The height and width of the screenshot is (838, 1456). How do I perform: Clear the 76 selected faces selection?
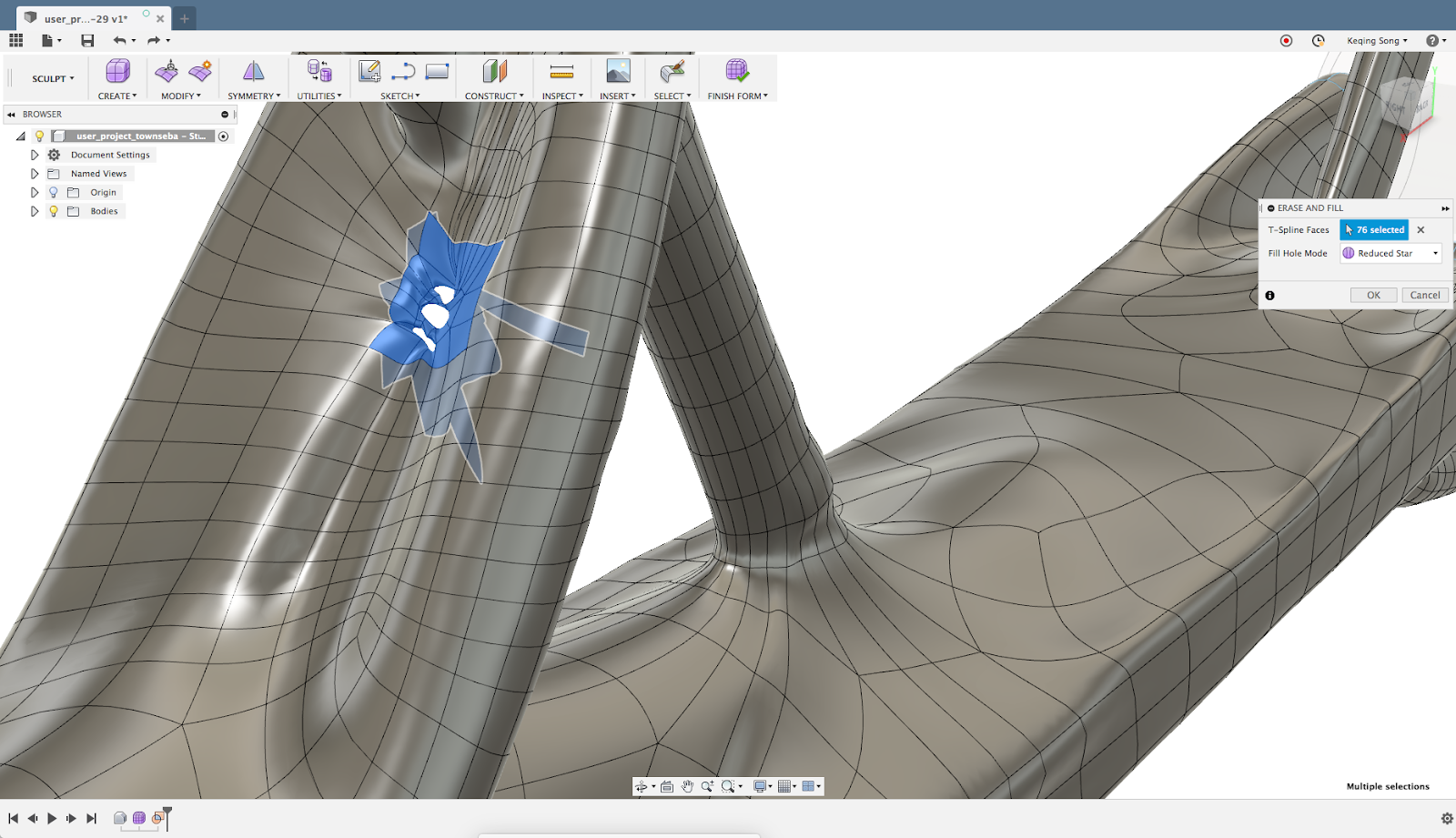pyautogui.click(x=1421, y=230)
